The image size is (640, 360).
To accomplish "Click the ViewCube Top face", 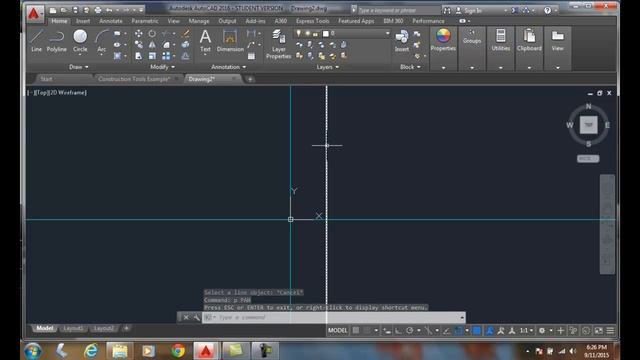I will tap(589, 124).
